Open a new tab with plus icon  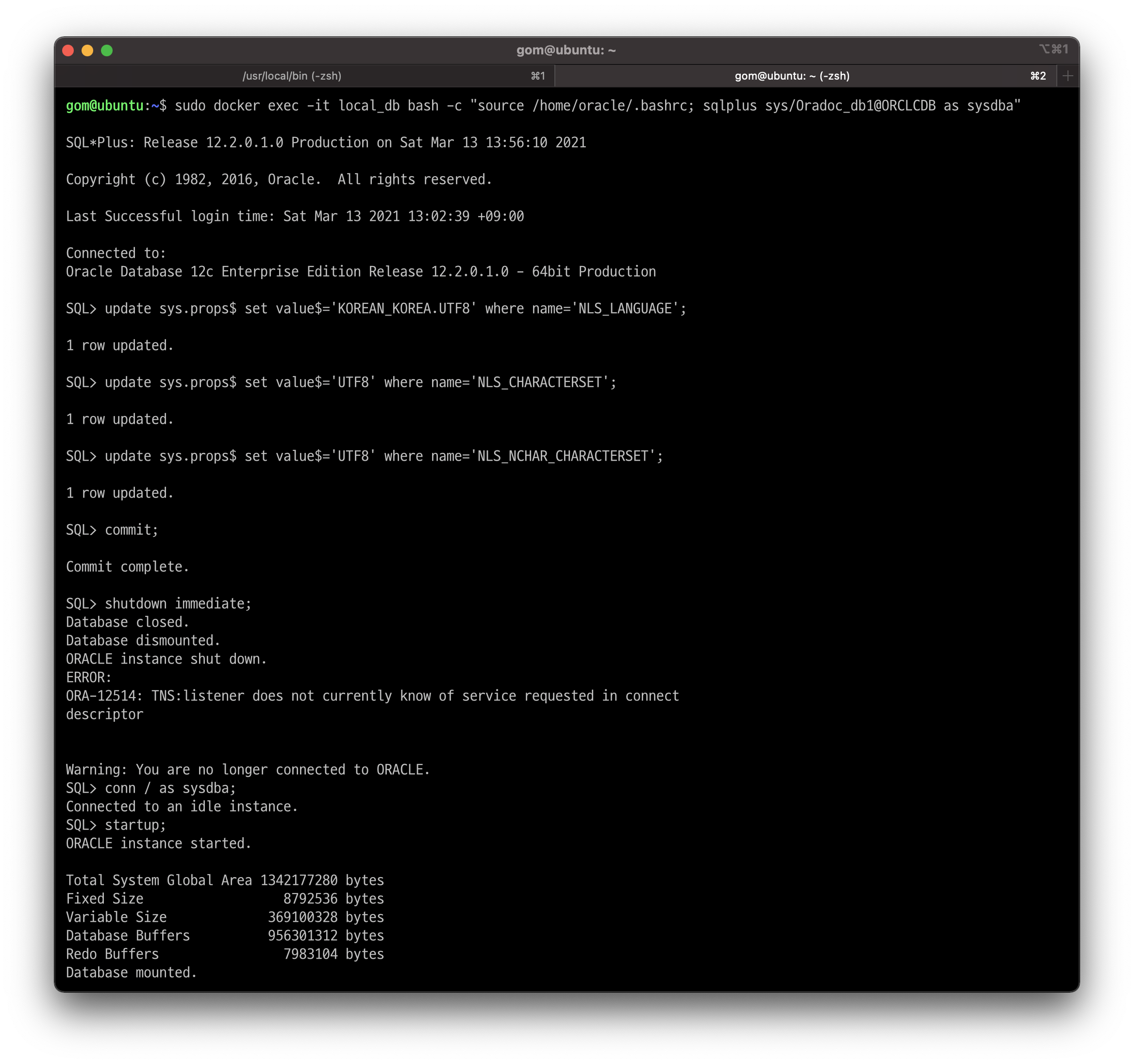[x=1067, y=76]
